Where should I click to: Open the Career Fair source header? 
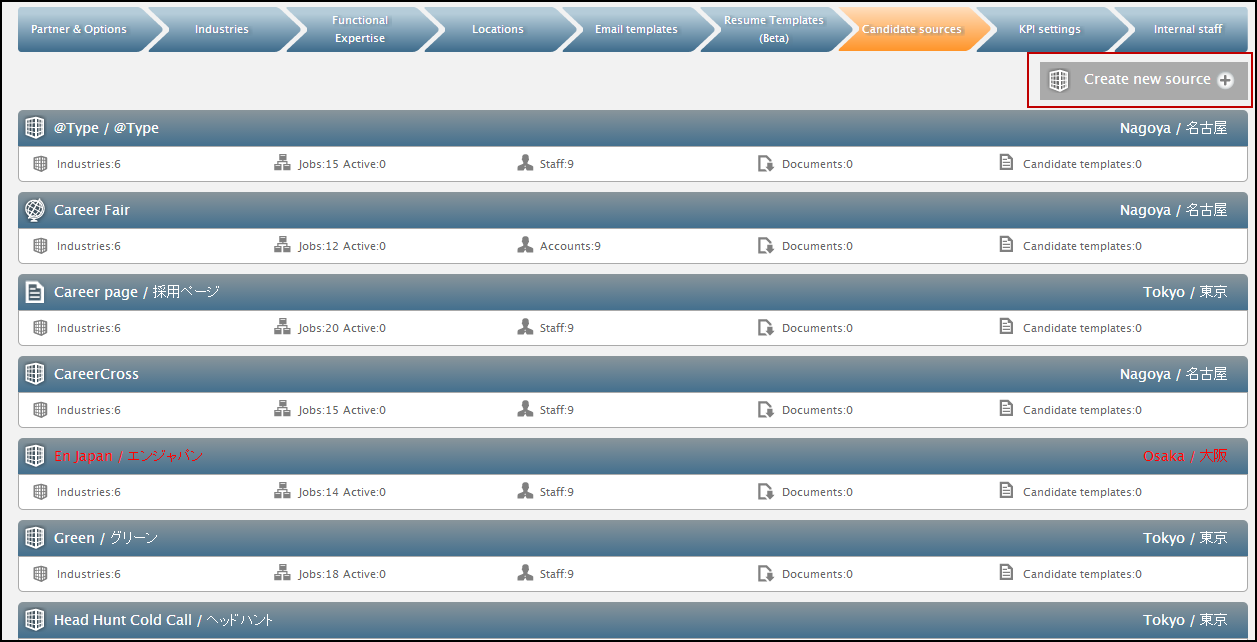(633, 210)
